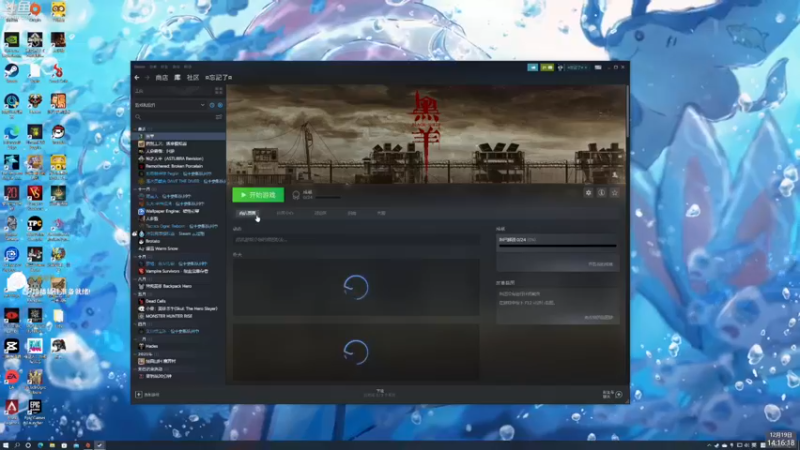Click the taskbar search magnifier icon

point(16,445)
